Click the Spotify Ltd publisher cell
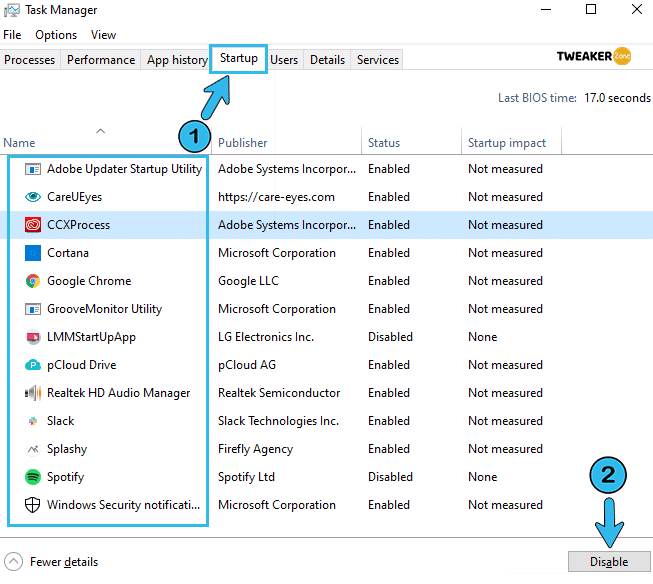This screenshot has height=584, width=653. click(246, 477)
